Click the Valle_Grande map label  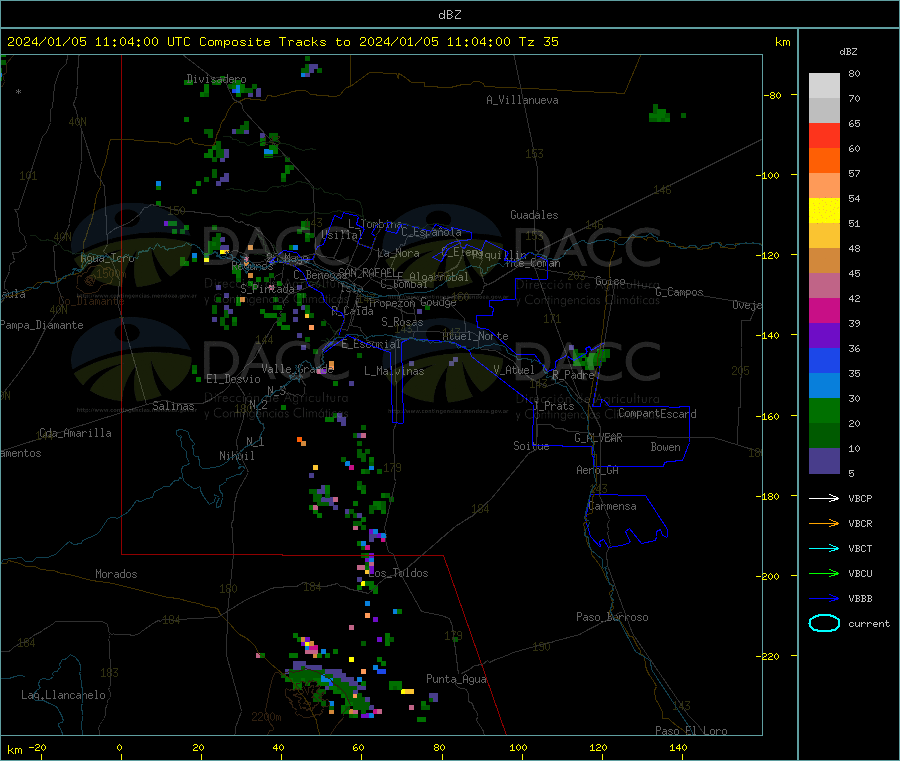297,368
